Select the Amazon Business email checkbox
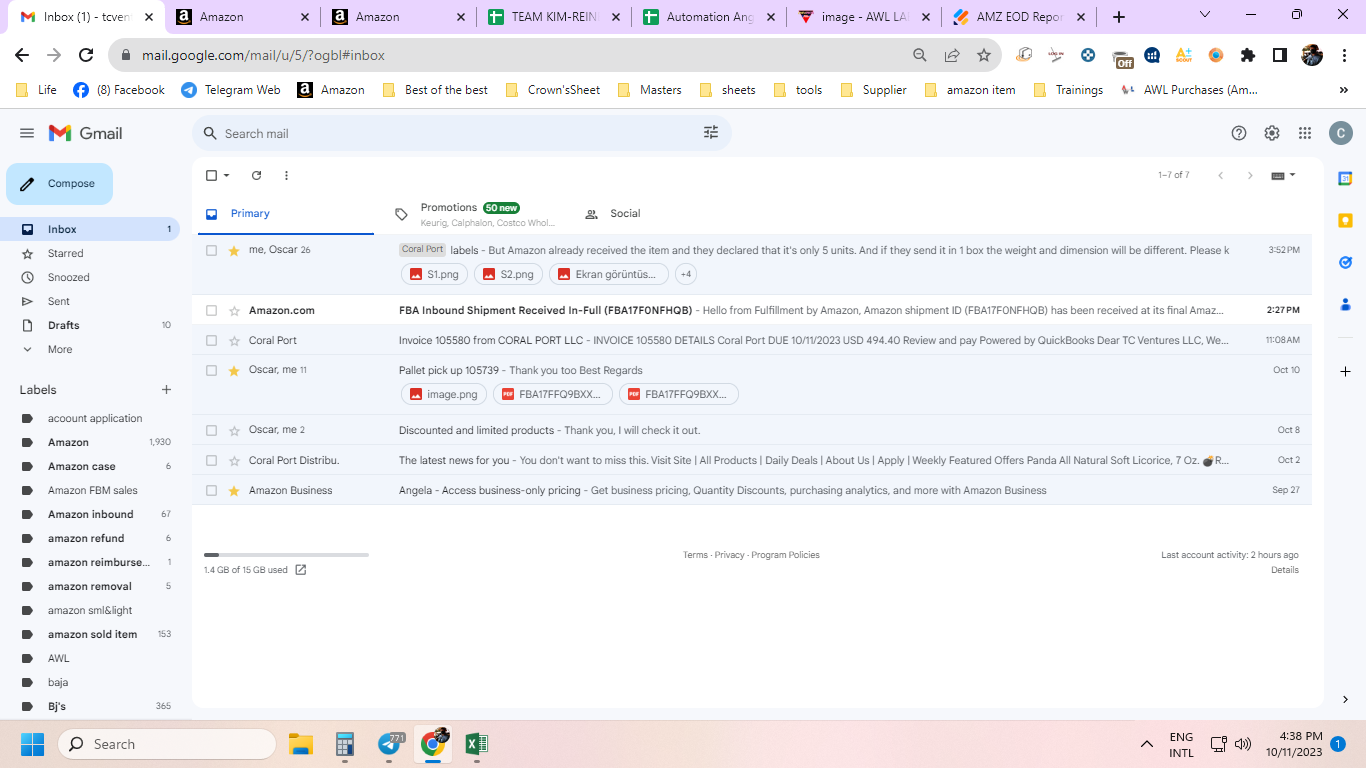Viewport: 1366px width, 768px height. (x=211, y=490)
